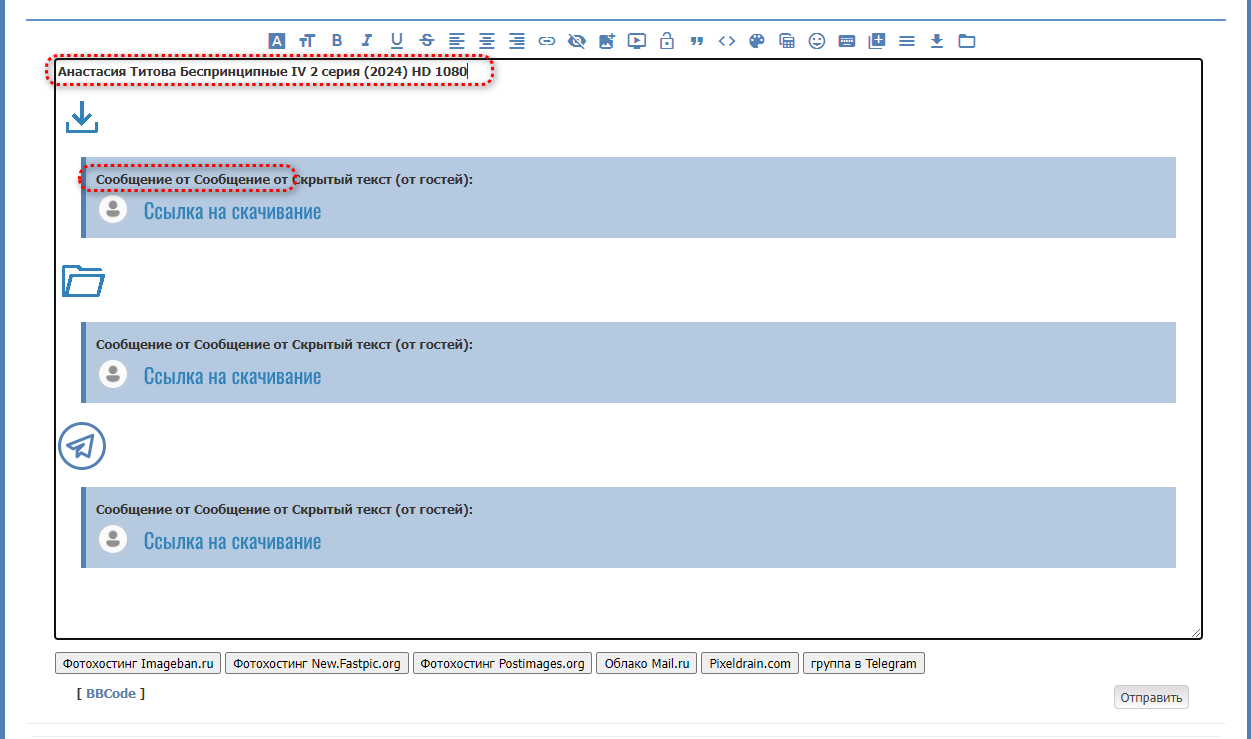
Task: Open third 'Ссылка на скачивание' link under Telegram
Action: pos(232,541)
